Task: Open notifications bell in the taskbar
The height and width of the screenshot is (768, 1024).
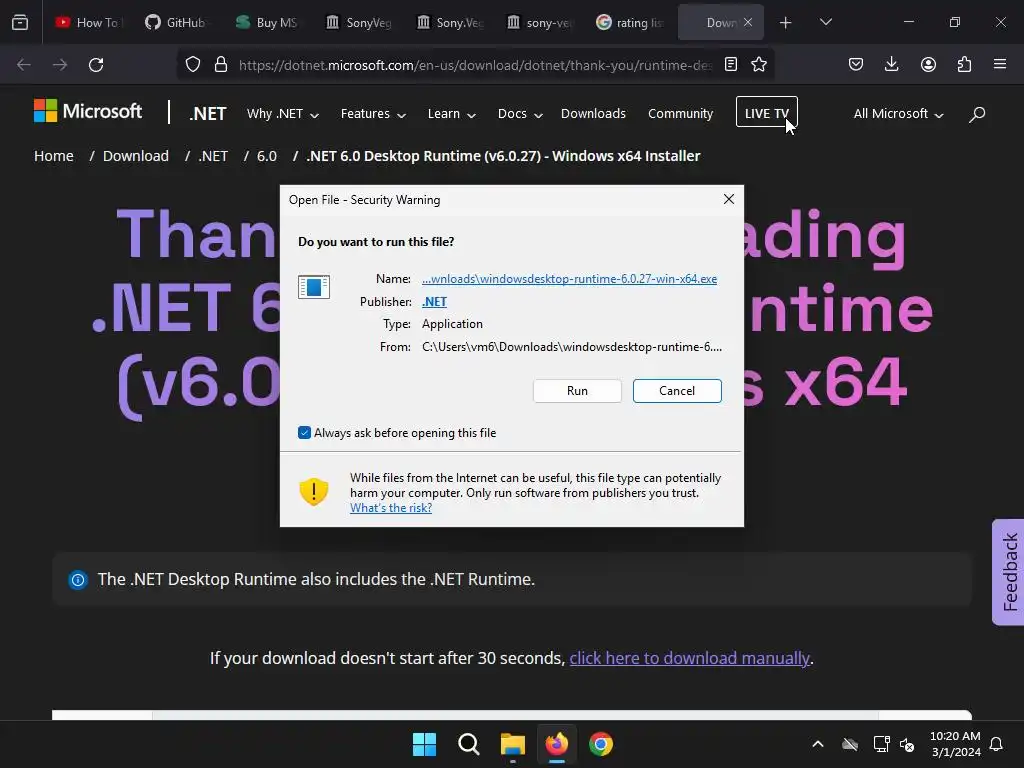Action: click(997, 744)
